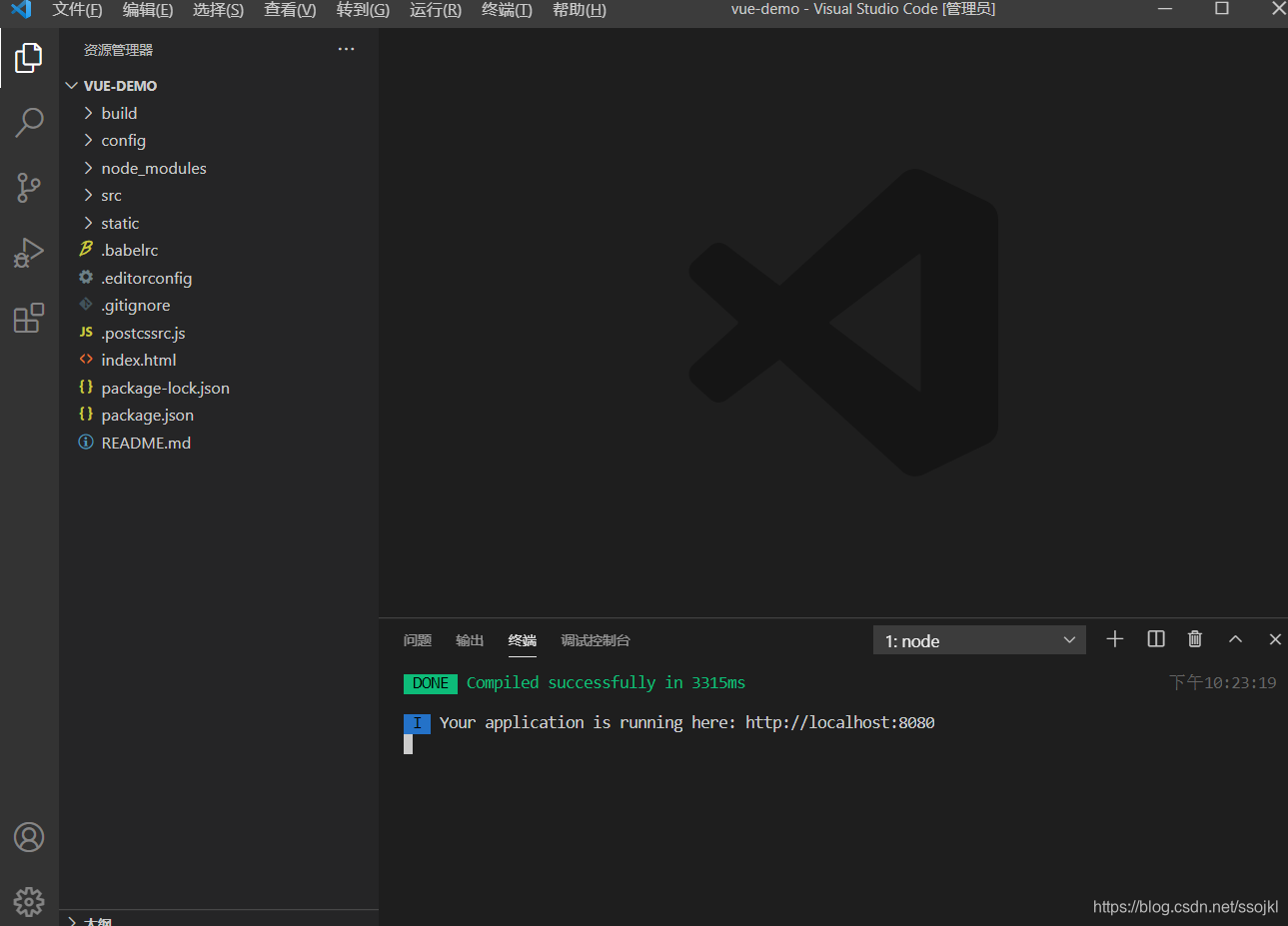Open the Source Control view

[x=29, y=187]
